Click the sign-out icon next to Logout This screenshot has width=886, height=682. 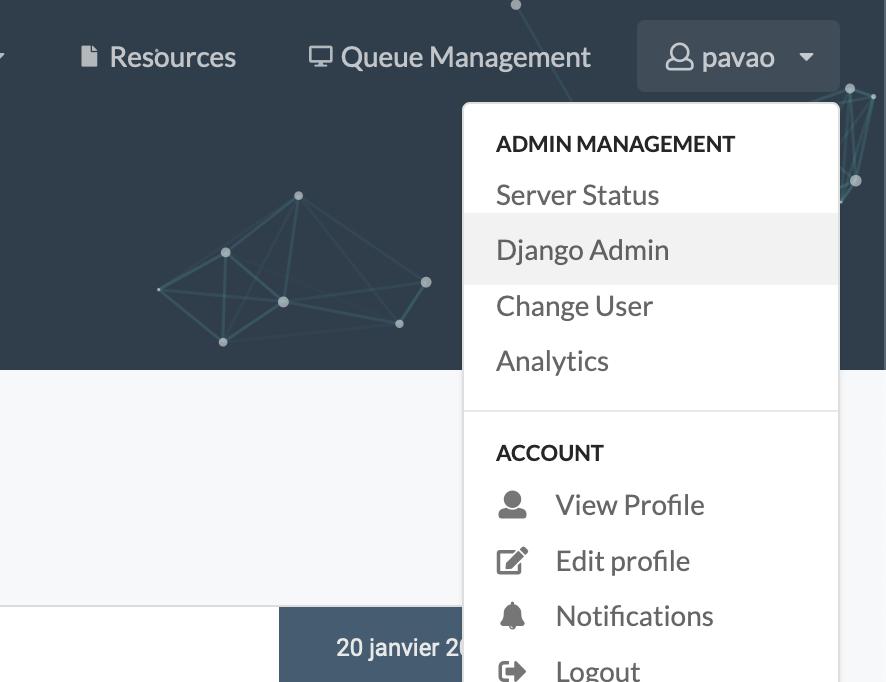click(x=513, y=668)
